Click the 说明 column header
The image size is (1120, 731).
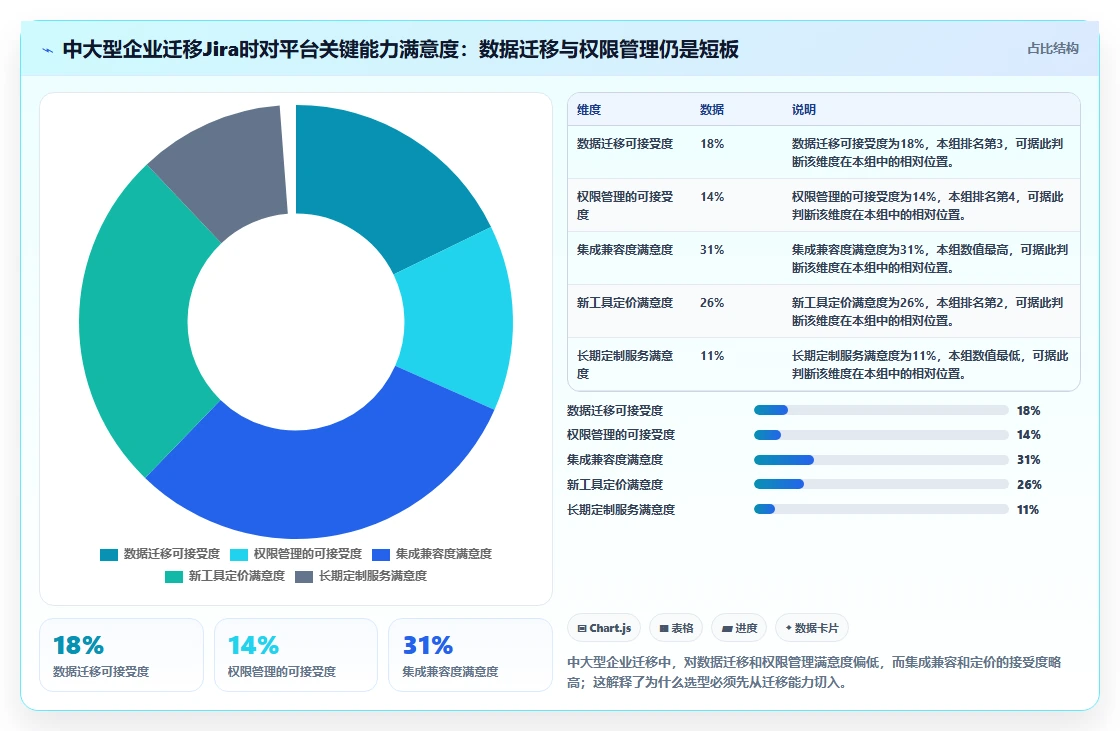[x=804, y=109]
